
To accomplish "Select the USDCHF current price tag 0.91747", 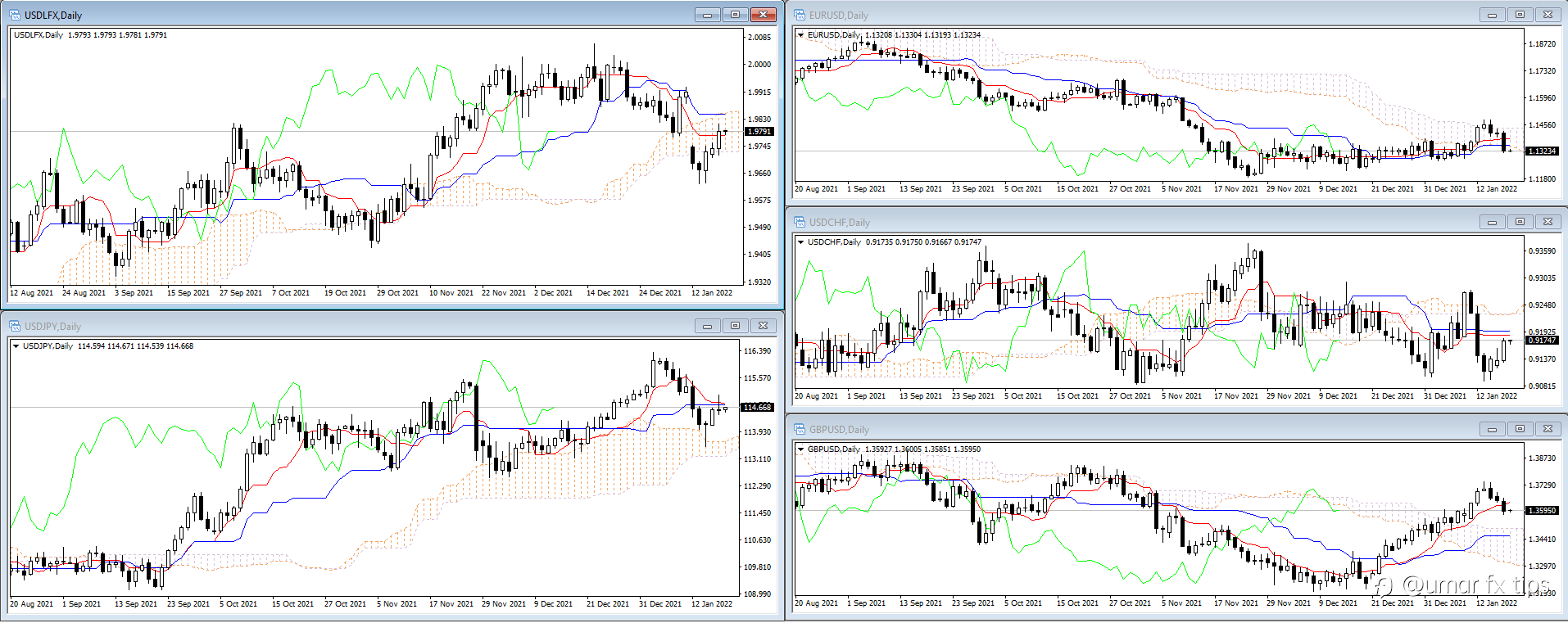I will (1542, 341).
